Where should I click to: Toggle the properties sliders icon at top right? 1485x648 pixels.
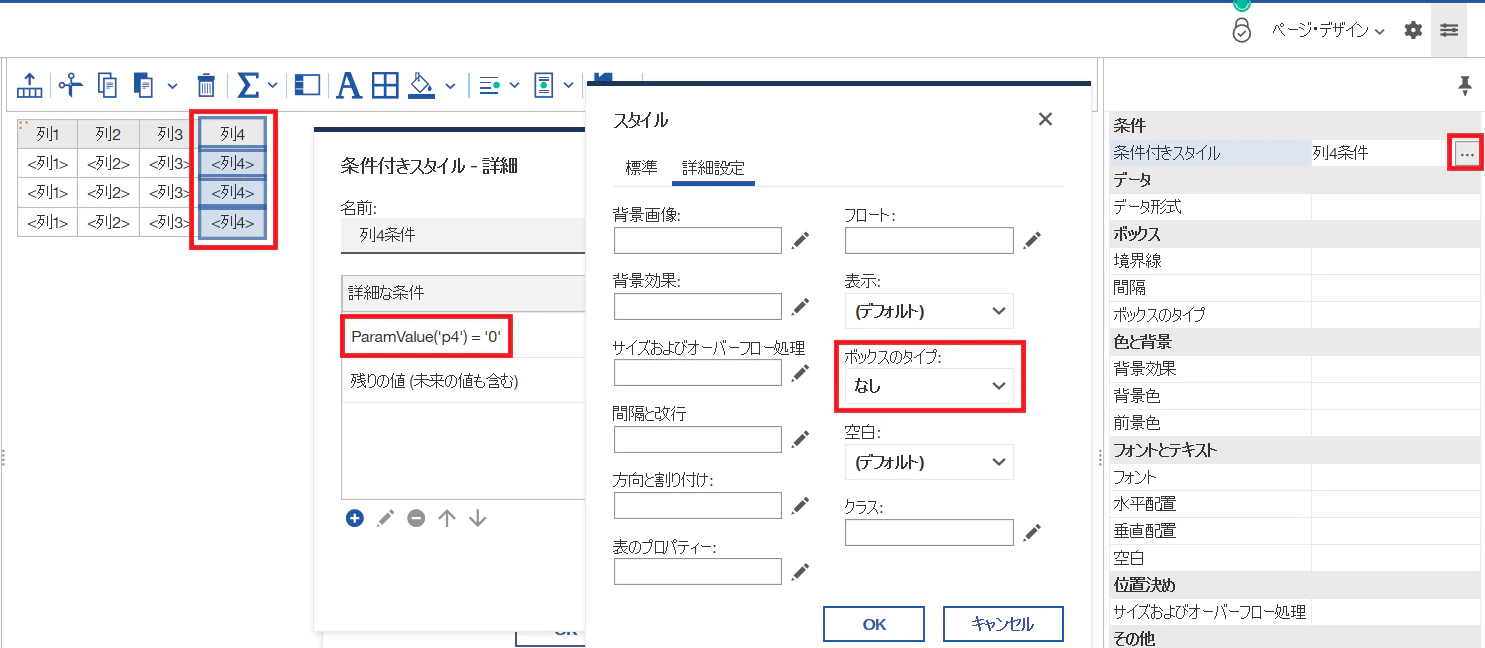point(1449,30)
